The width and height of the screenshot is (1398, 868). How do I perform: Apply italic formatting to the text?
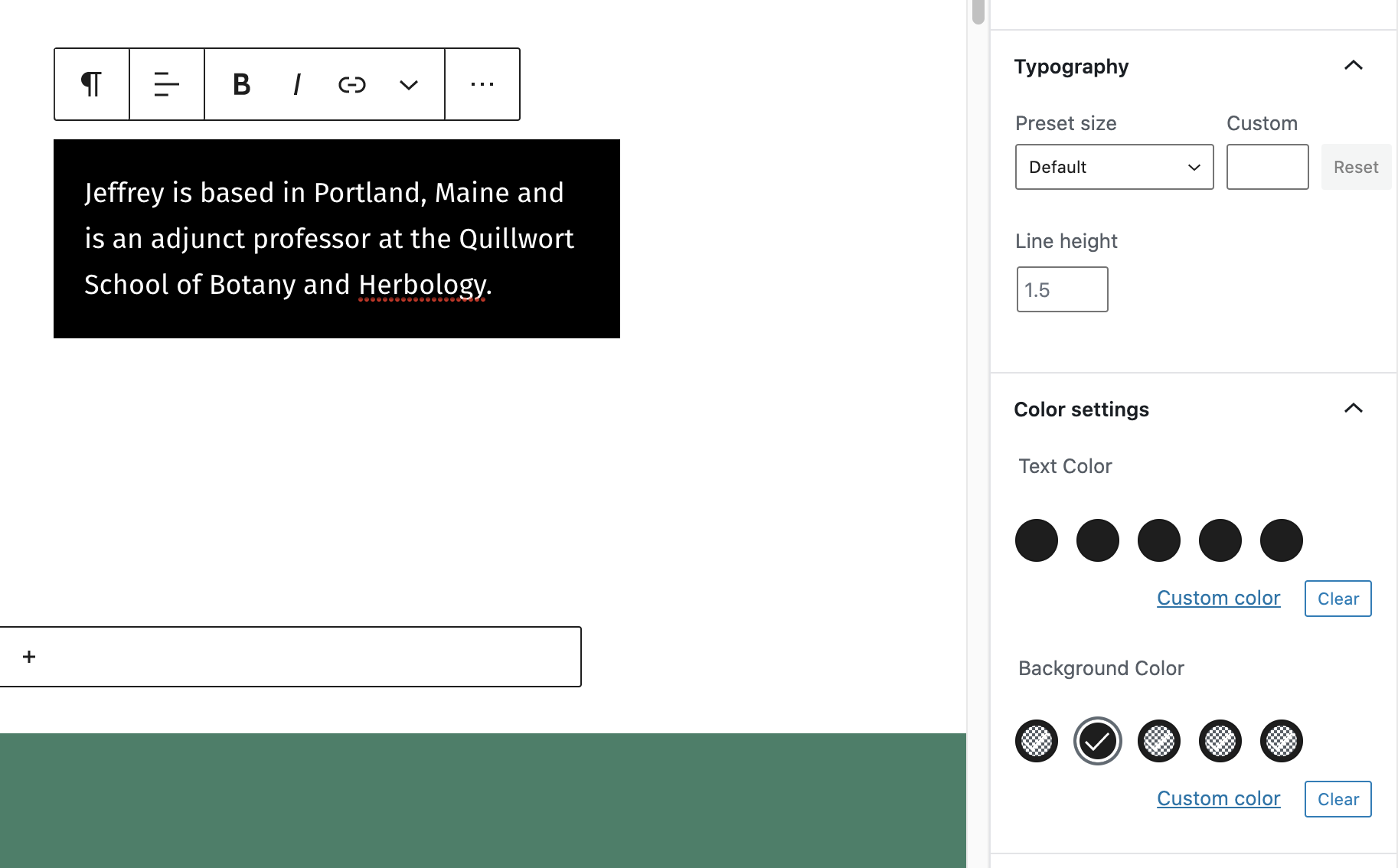click(x=297, y=84)
